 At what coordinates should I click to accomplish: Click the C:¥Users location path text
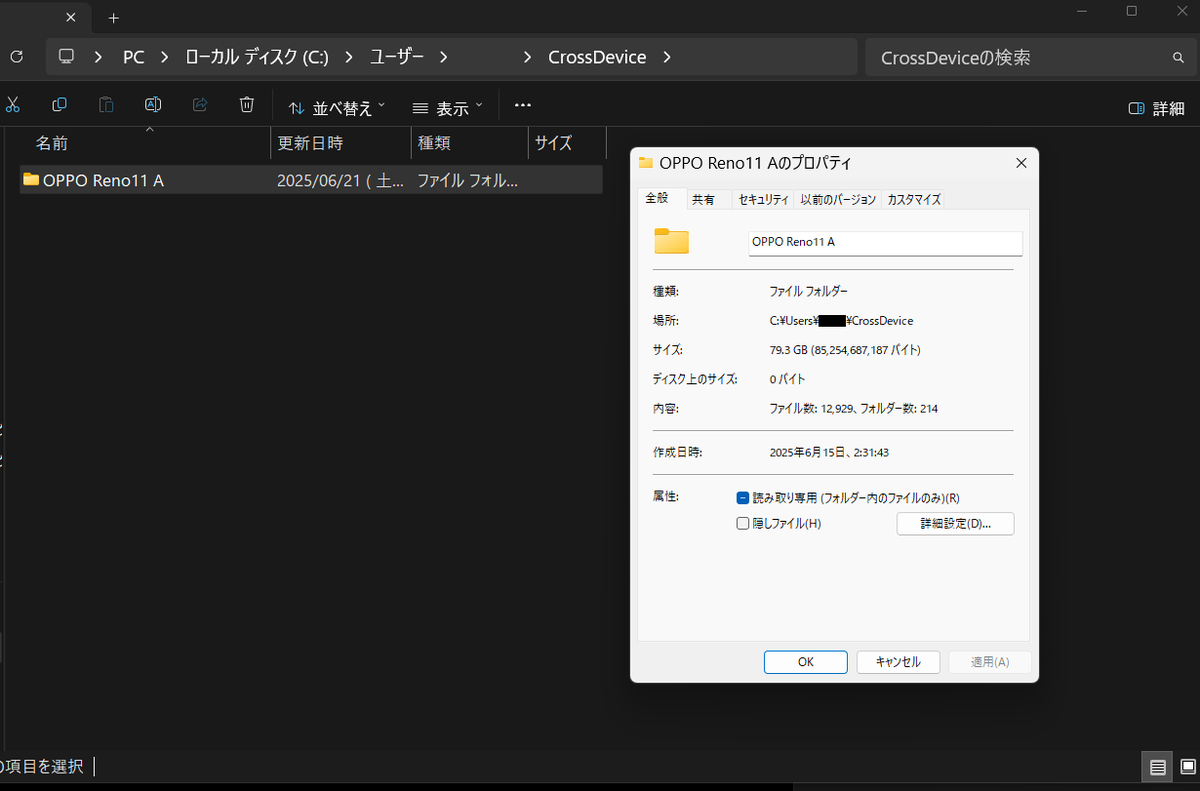[x=841, y=321]
